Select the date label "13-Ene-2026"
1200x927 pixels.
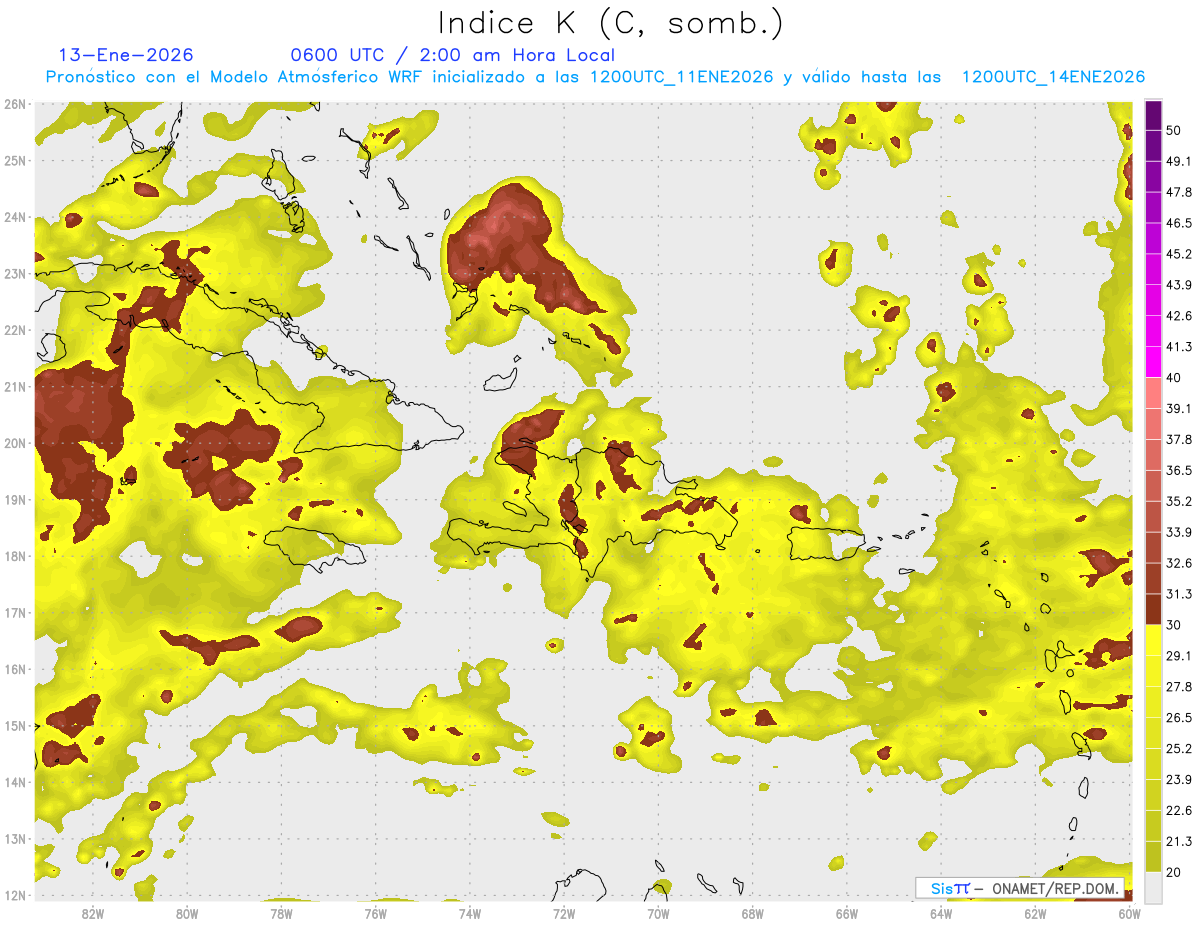[x=126, y=55]
